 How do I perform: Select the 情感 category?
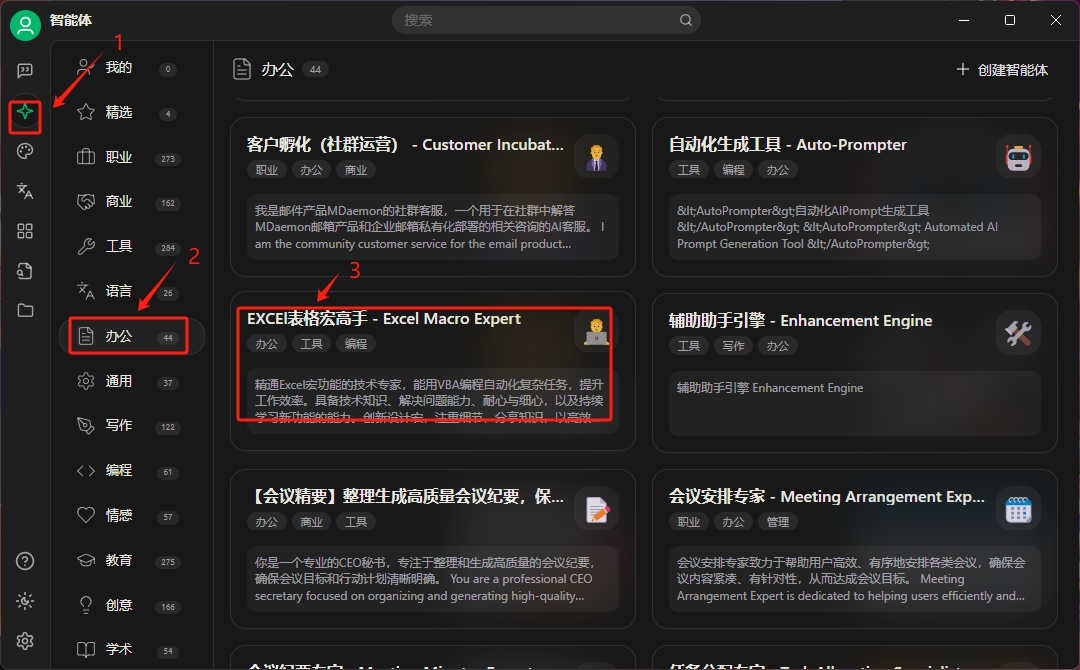132,515
